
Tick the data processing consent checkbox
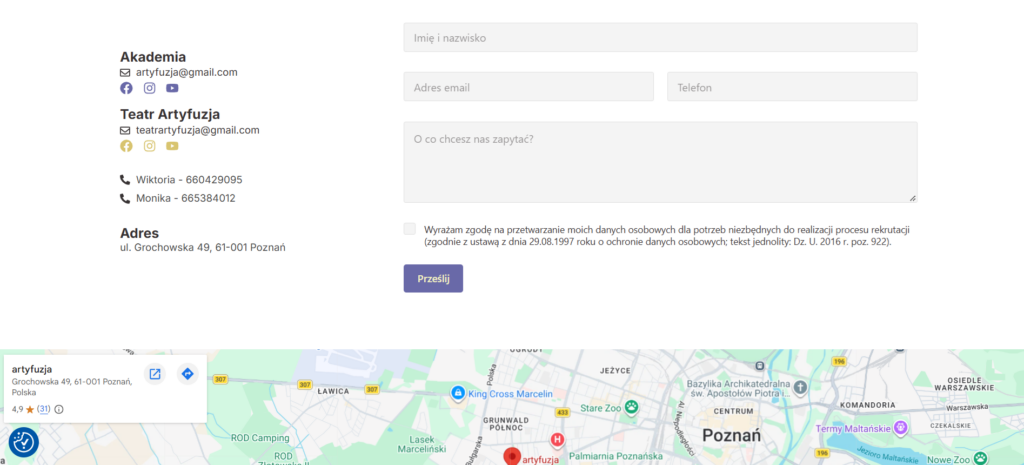tap(409, 229)
